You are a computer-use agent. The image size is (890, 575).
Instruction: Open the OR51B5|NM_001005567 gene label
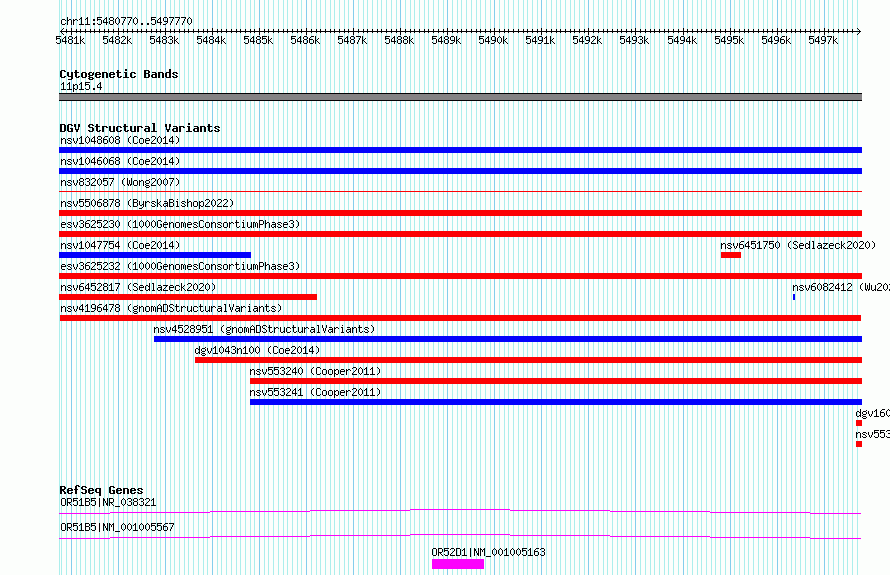pos(117,527)
